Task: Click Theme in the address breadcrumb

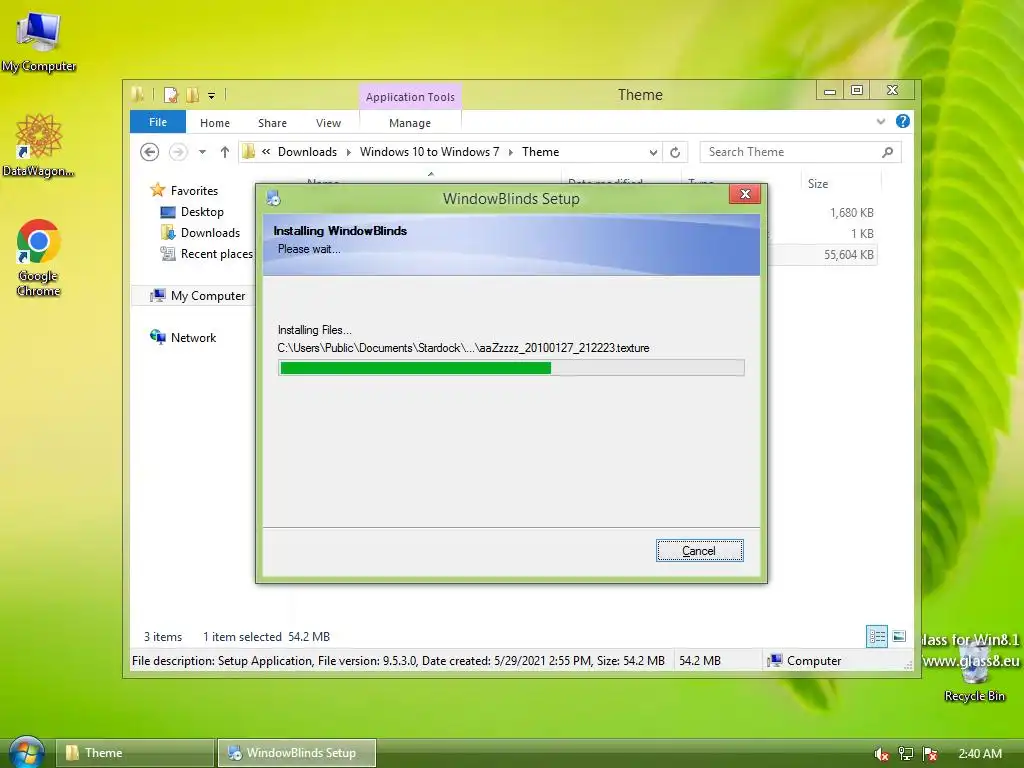Action: (540, 152)
